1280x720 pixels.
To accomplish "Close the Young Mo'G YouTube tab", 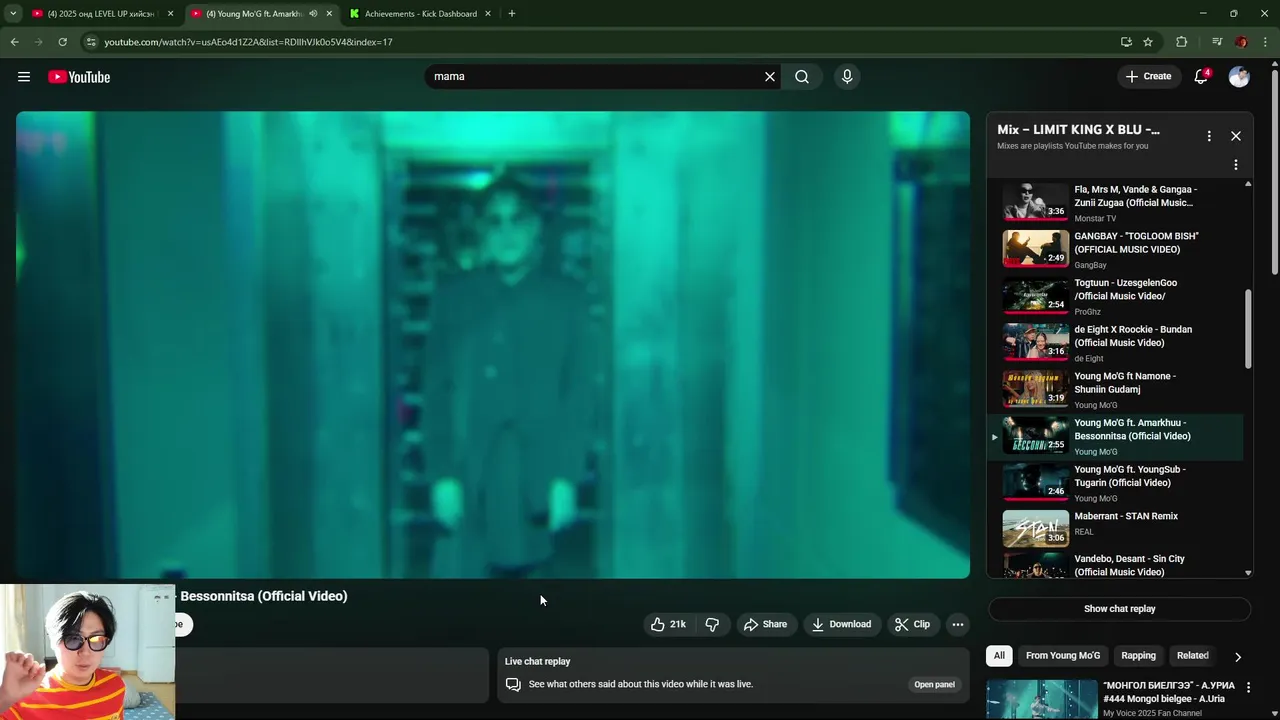I will click(329, 14).
